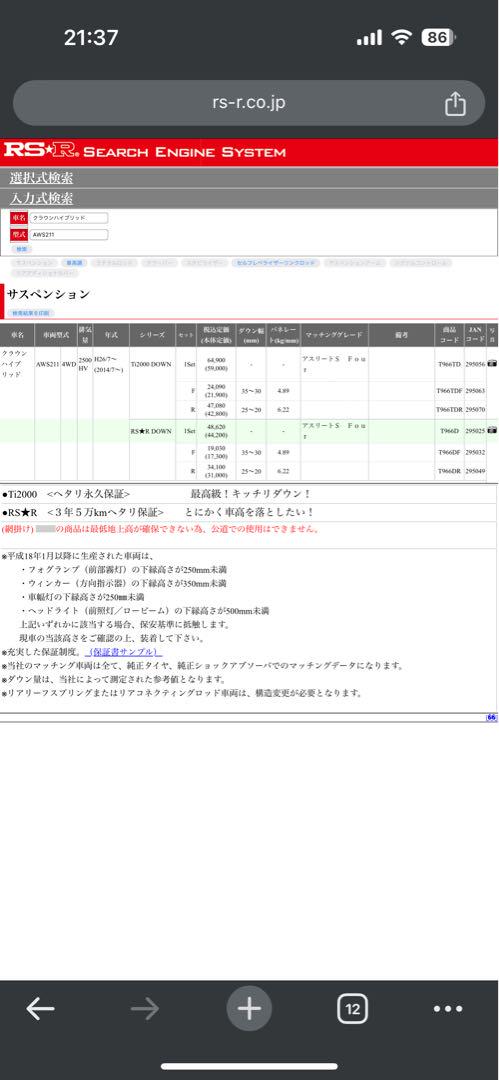Select product code T966D
Viewport: 499px width, 1080px height.
point(450,430)
